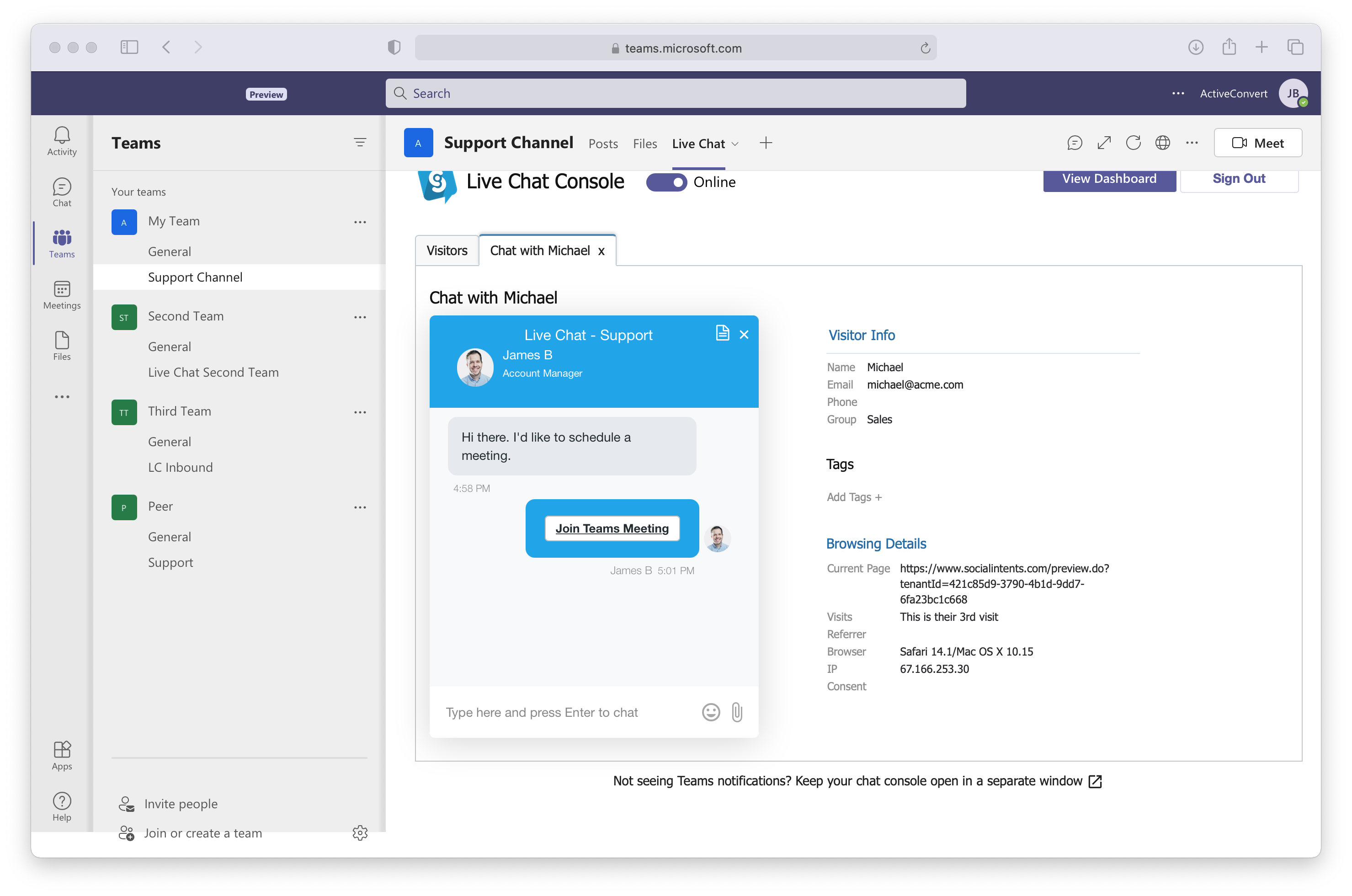Screen dimensions: 1352x896
Task: Click the paperclip attachment icon
Action: pos(737,712)
